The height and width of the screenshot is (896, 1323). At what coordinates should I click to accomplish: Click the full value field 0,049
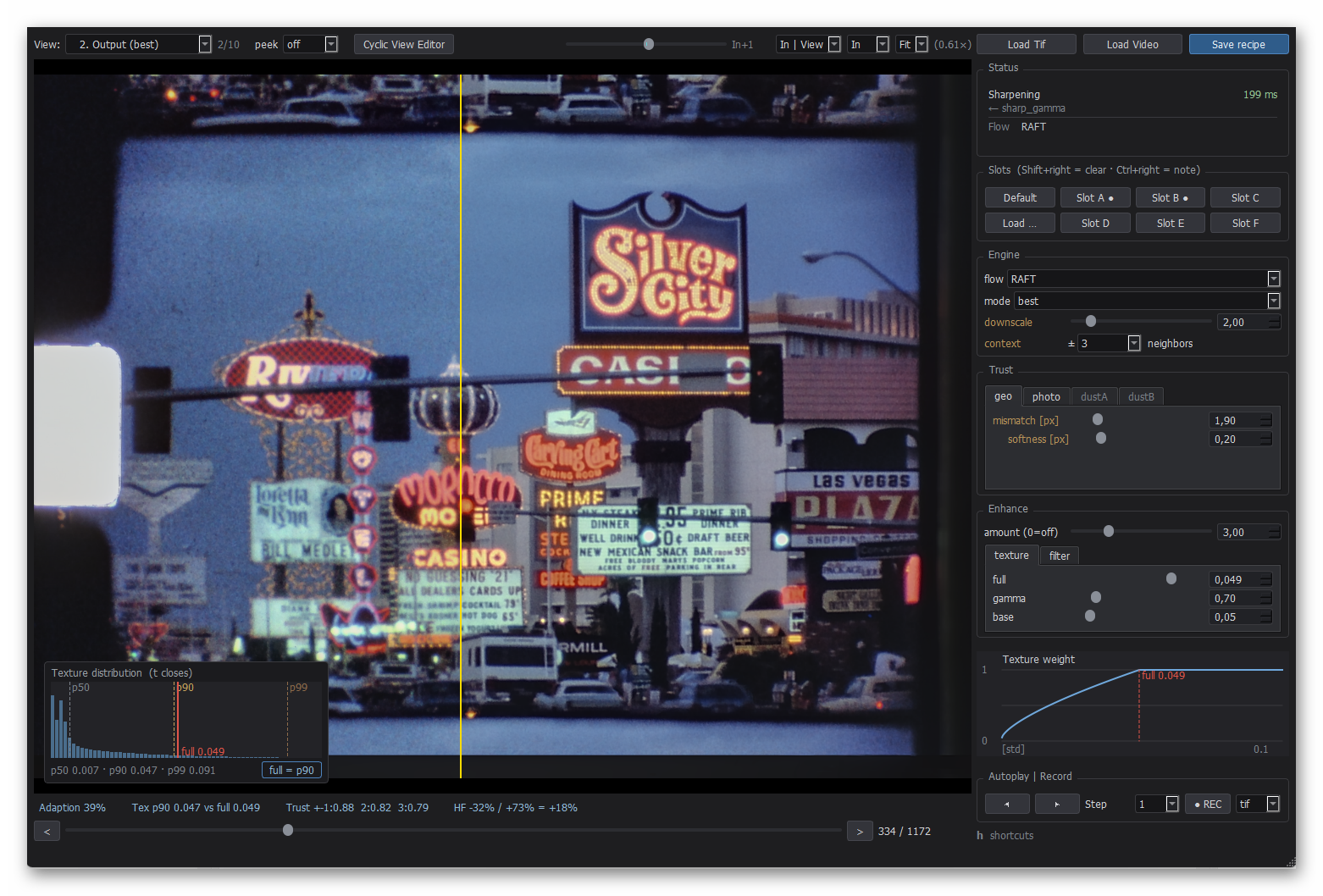(1242, 579)
